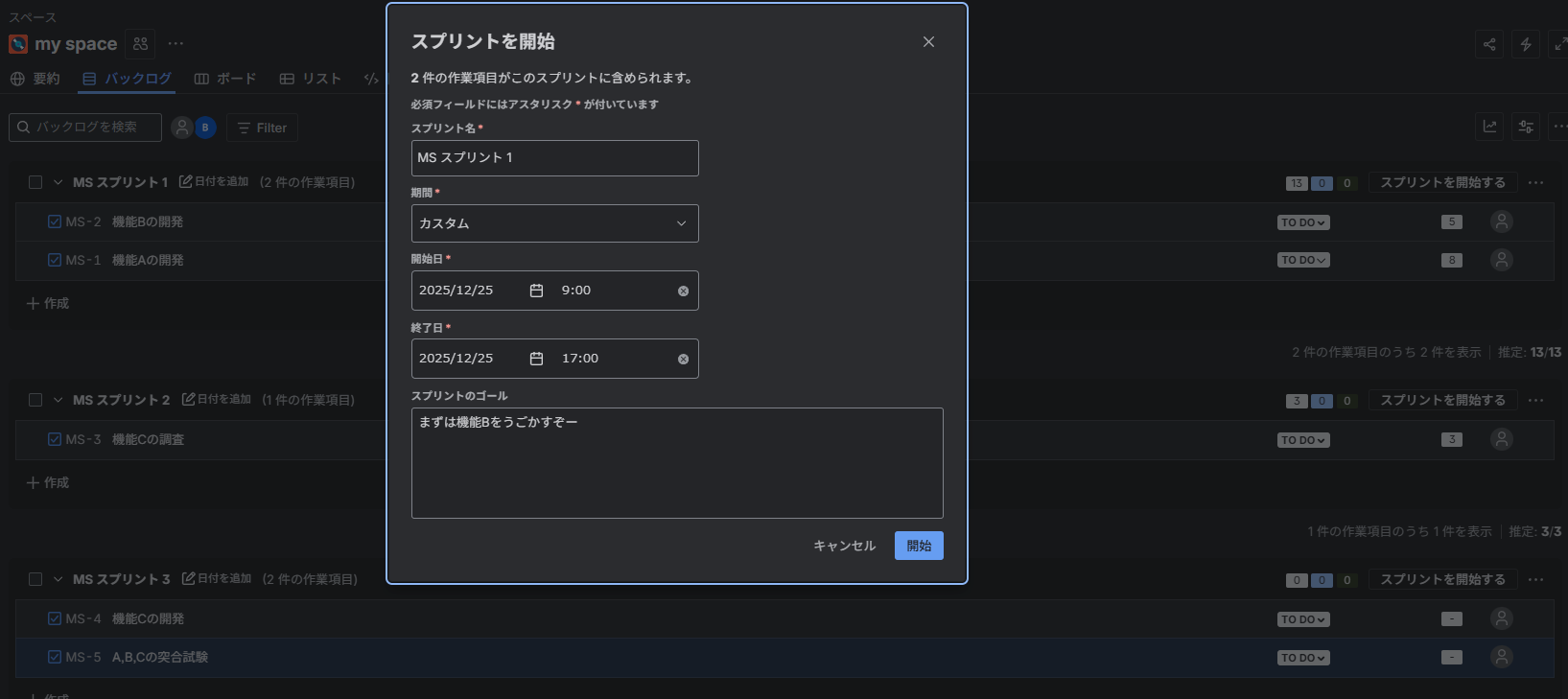
Task: Open TO DO status dropdown for MS-2
Action: point(1303,222)
